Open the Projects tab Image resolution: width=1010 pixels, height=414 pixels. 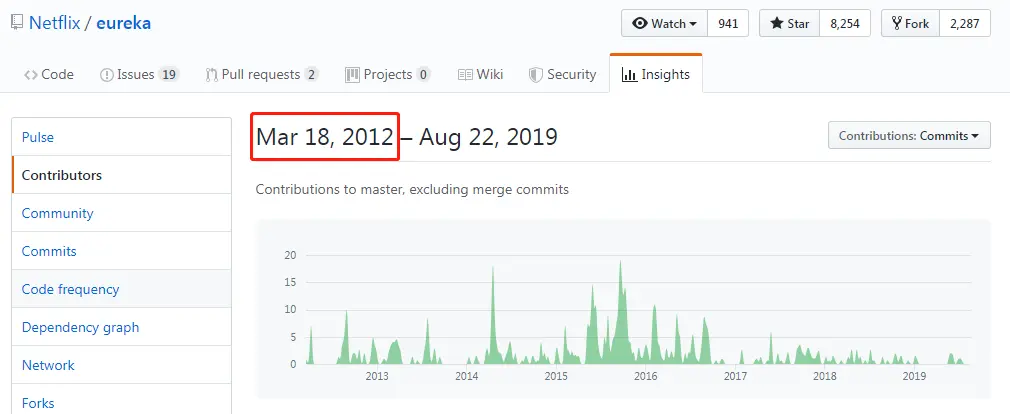click(388, 74)
